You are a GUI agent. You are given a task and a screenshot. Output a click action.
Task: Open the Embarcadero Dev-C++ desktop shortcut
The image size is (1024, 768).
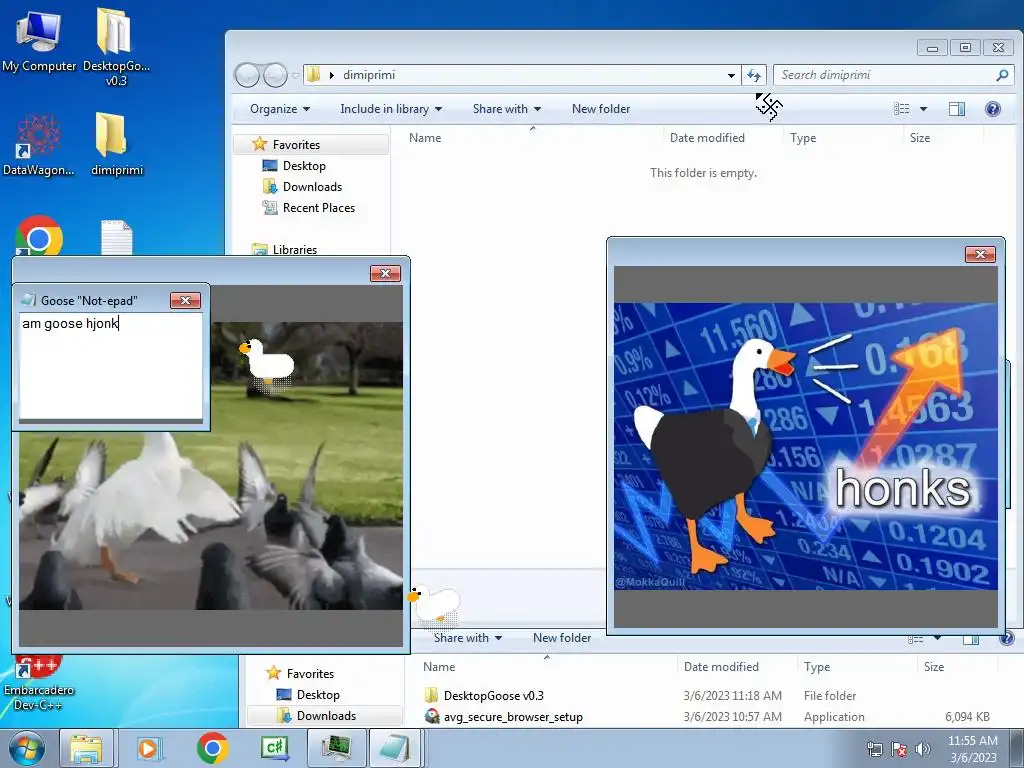(x=39, y=683)
